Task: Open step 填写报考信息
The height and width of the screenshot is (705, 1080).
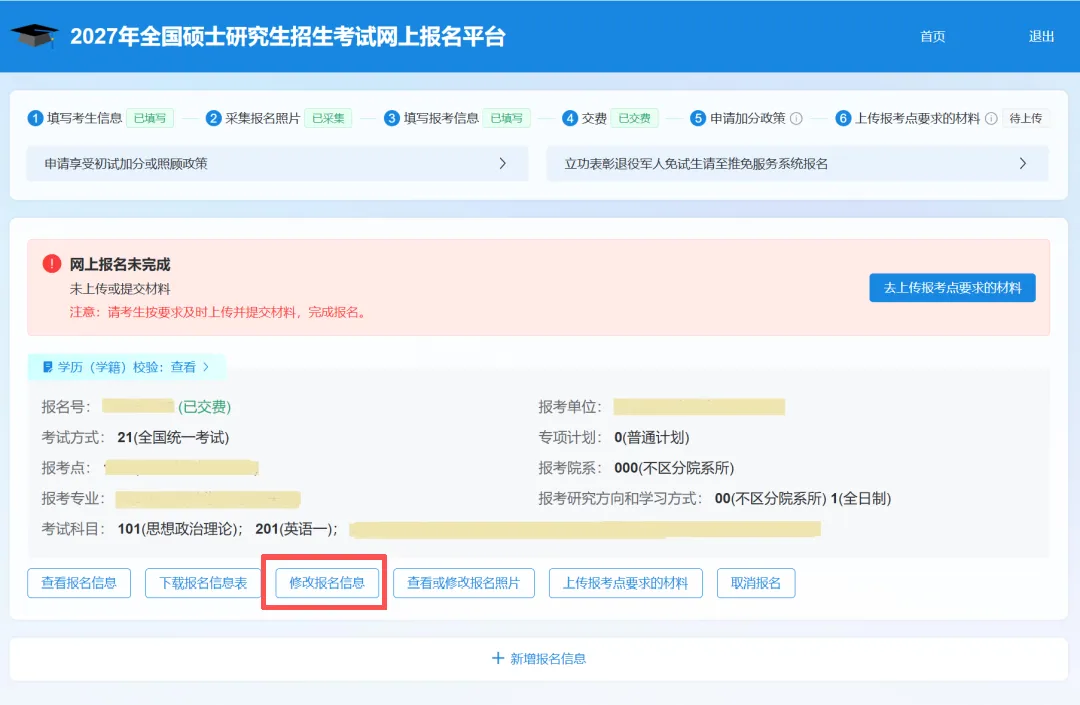Action: pyautogui.click(x=442, y=118)
